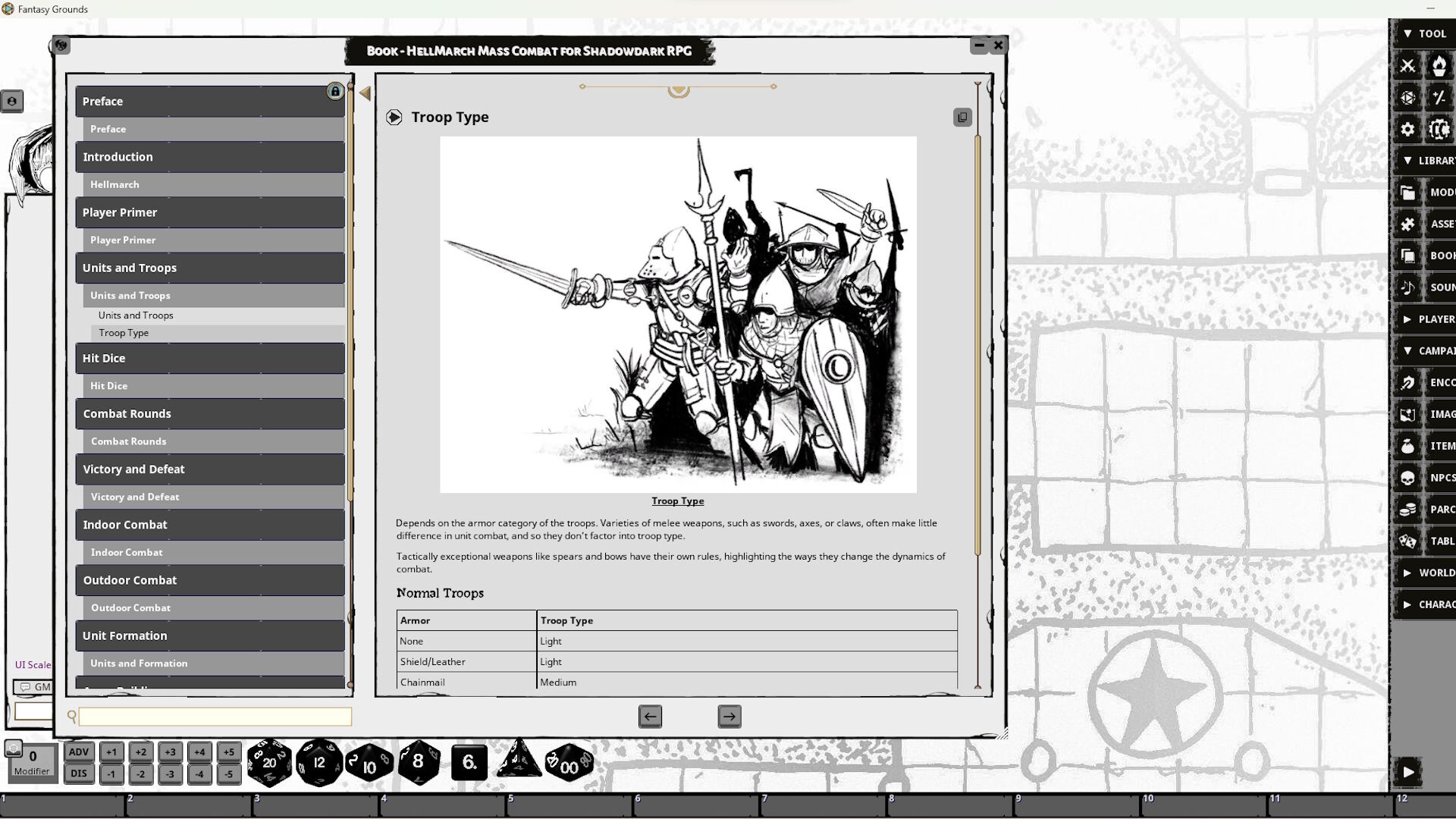Screen dimensions: 1456x819
Task: Open the NPCs campaign panel
Action: tap(1407, 477)
